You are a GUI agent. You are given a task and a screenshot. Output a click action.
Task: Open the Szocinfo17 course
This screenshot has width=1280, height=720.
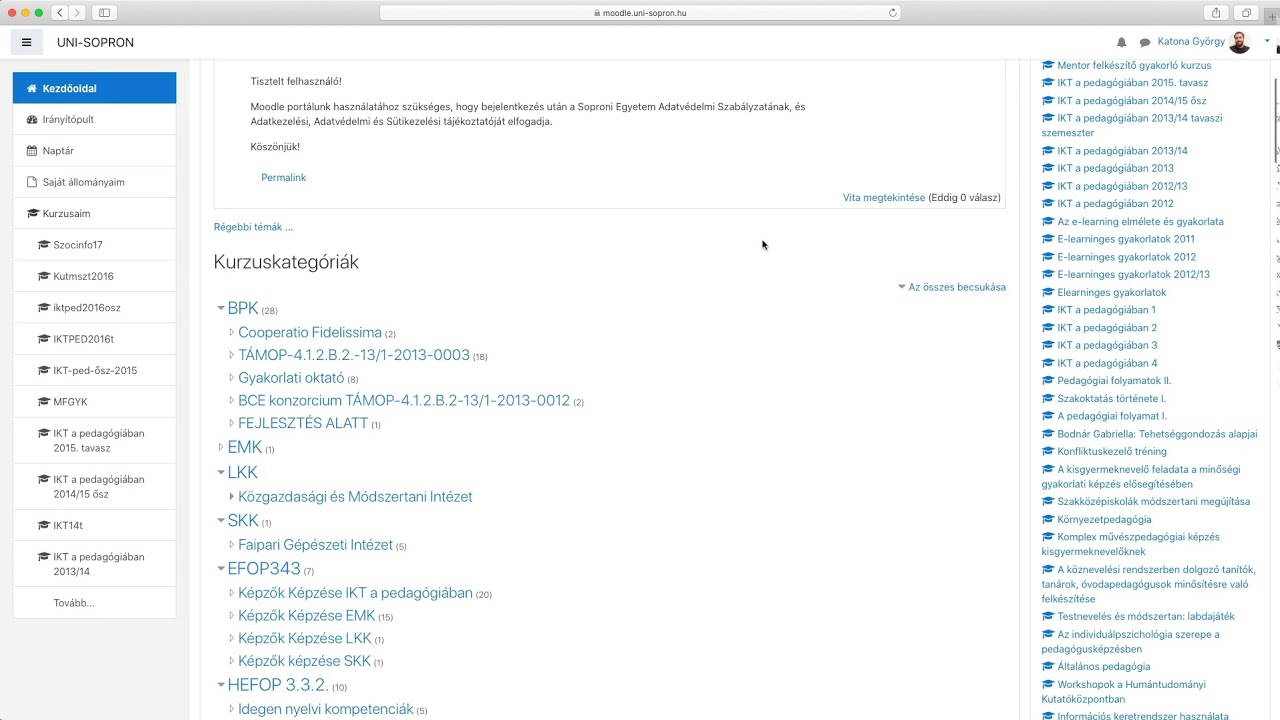[x=94, y=245]
